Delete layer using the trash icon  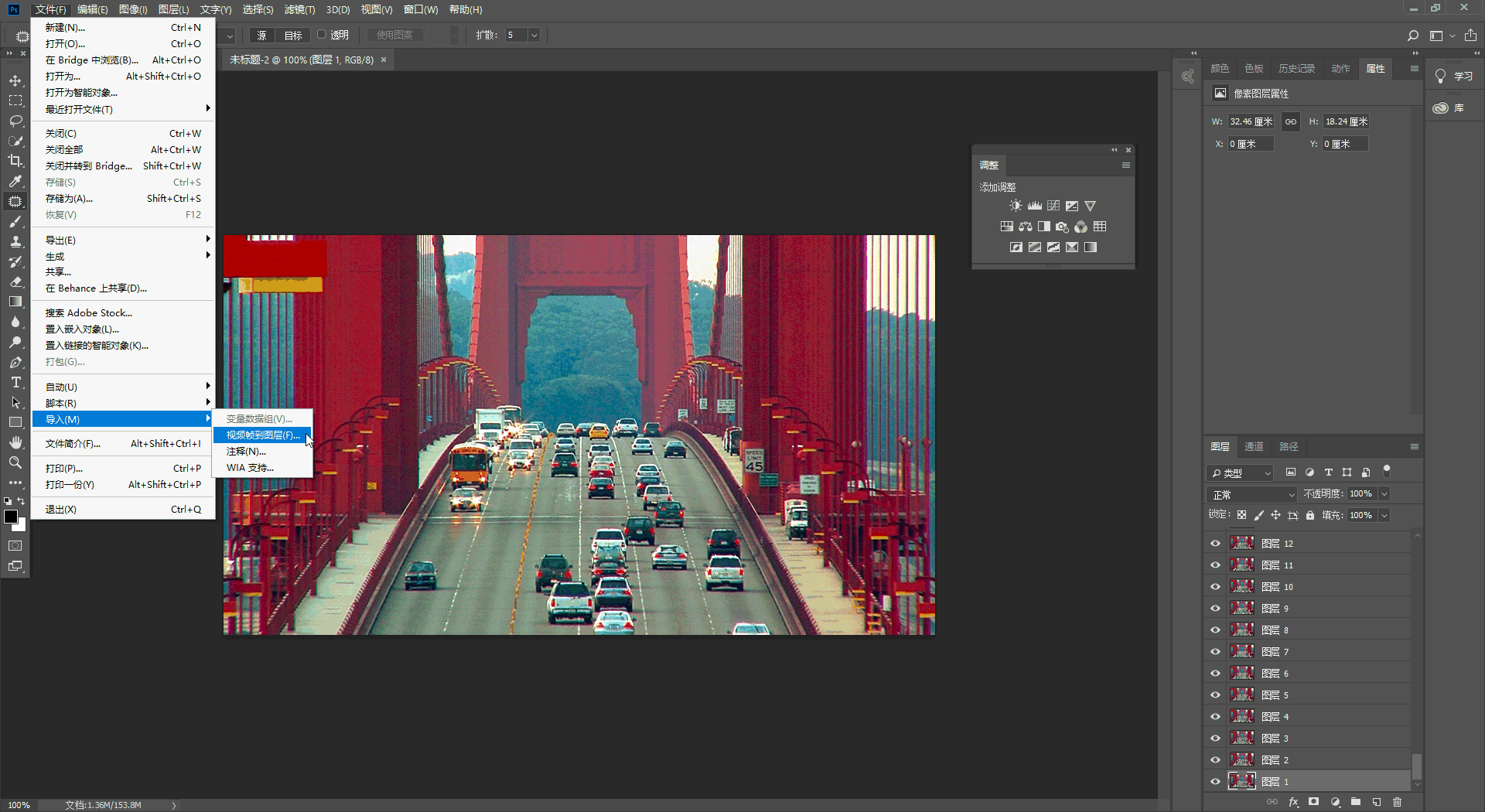tap(1397, 802)
